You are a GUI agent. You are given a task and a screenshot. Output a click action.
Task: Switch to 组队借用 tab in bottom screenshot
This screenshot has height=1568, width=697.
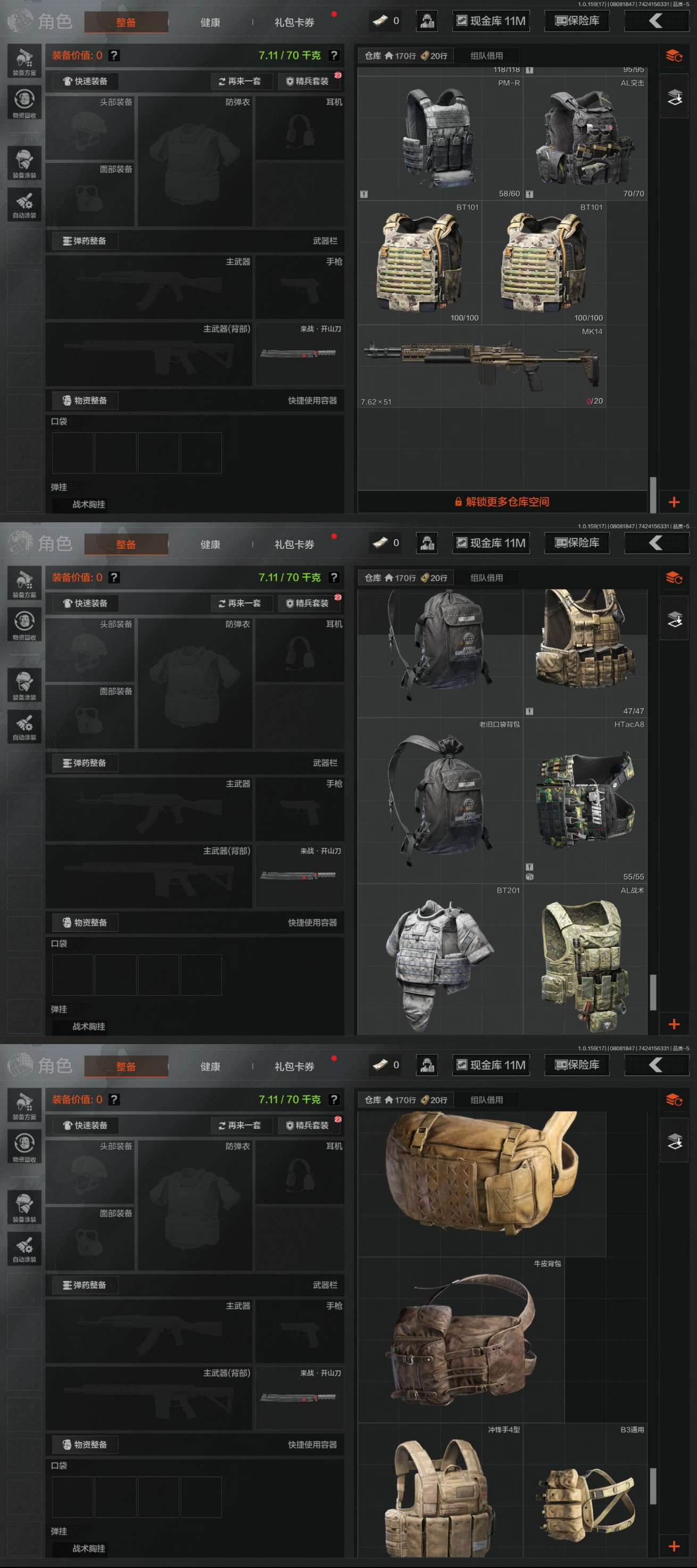coord(486,1100)
